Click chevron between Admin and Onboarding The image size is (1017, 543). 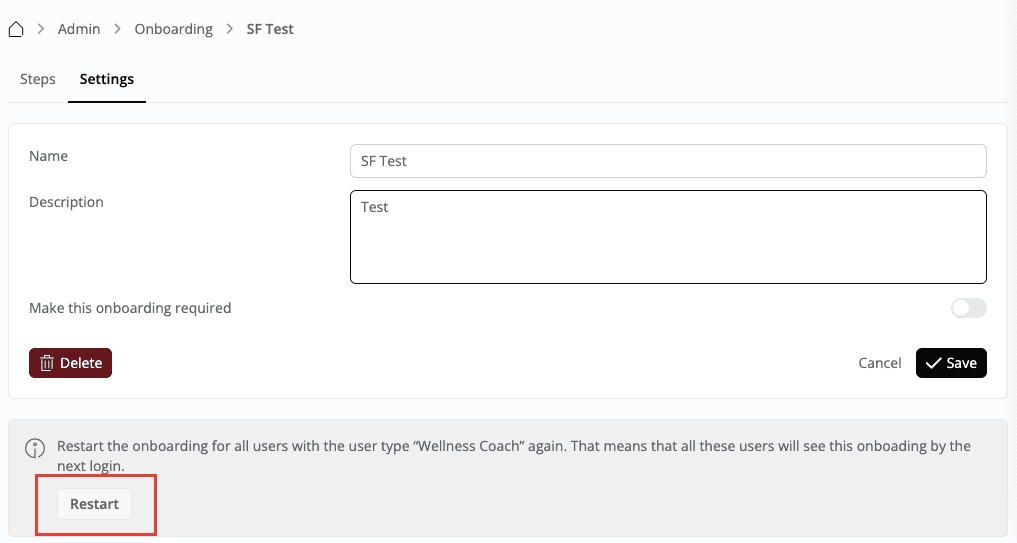pyautogui.click(x=118, y=29)
